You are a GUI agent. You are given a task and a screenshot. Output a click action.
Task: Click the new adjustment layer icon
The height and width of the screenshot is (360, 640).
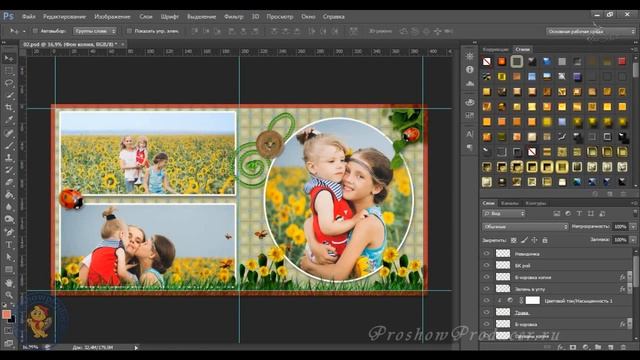tap(586, 347)
